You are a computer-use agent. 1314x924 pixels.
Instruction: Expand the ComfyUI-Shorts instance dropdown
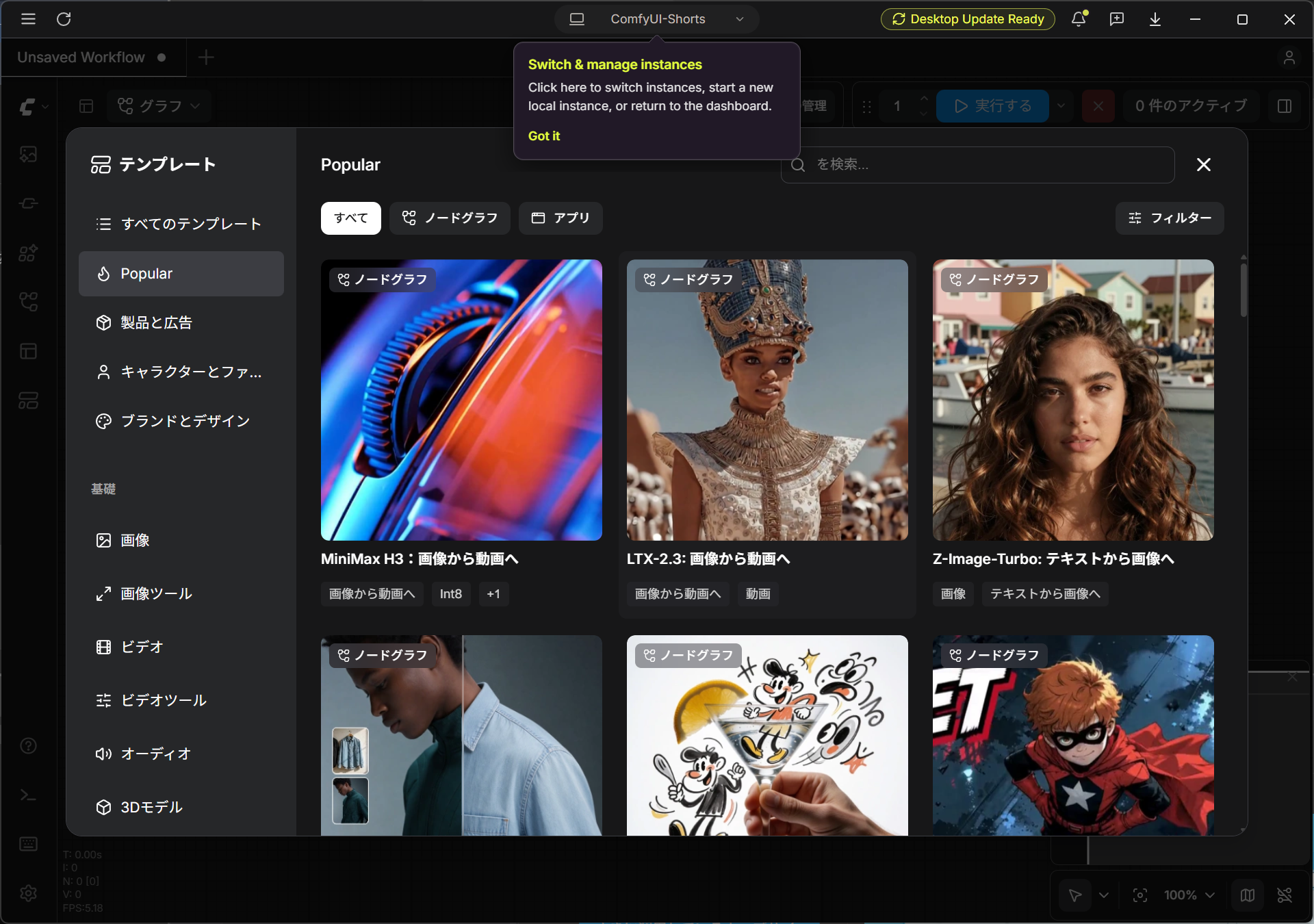(x=657, y=19)
